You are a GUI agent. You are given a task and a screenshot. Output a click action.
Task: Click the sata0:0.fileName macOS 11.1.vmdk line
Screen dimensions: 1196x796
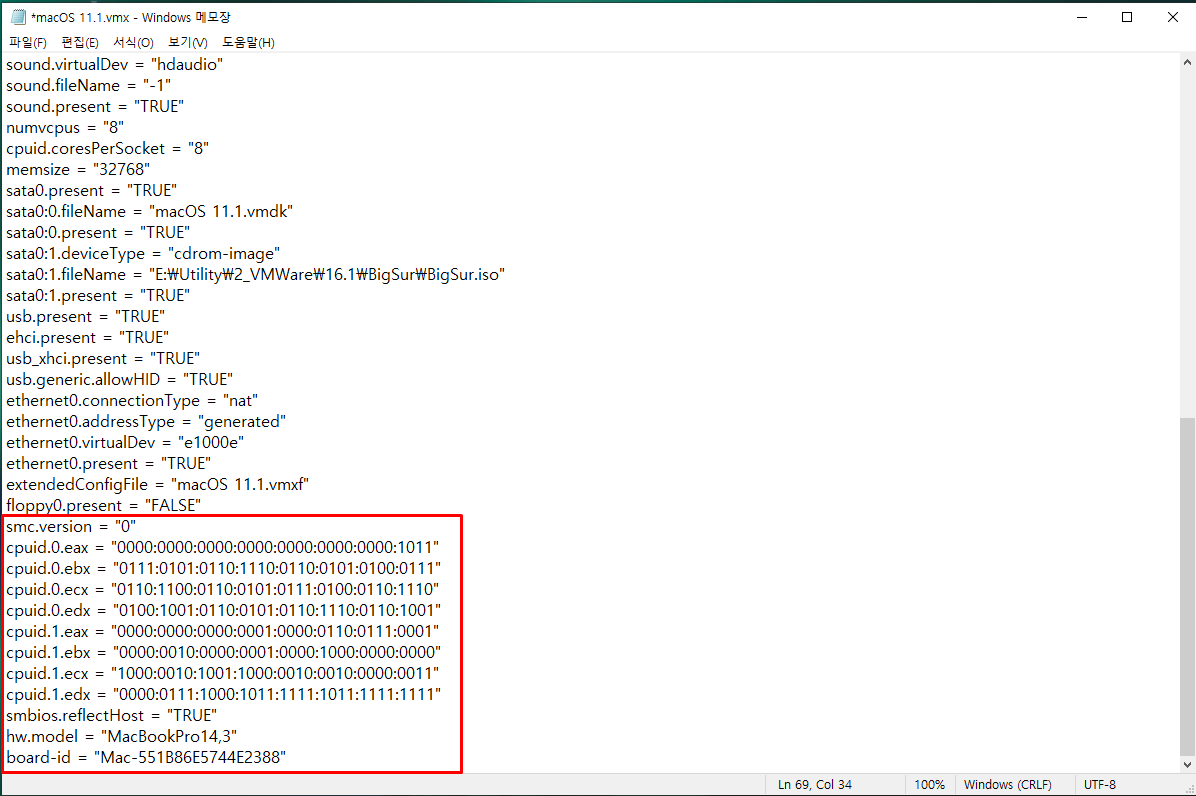[x=150, y=211]
